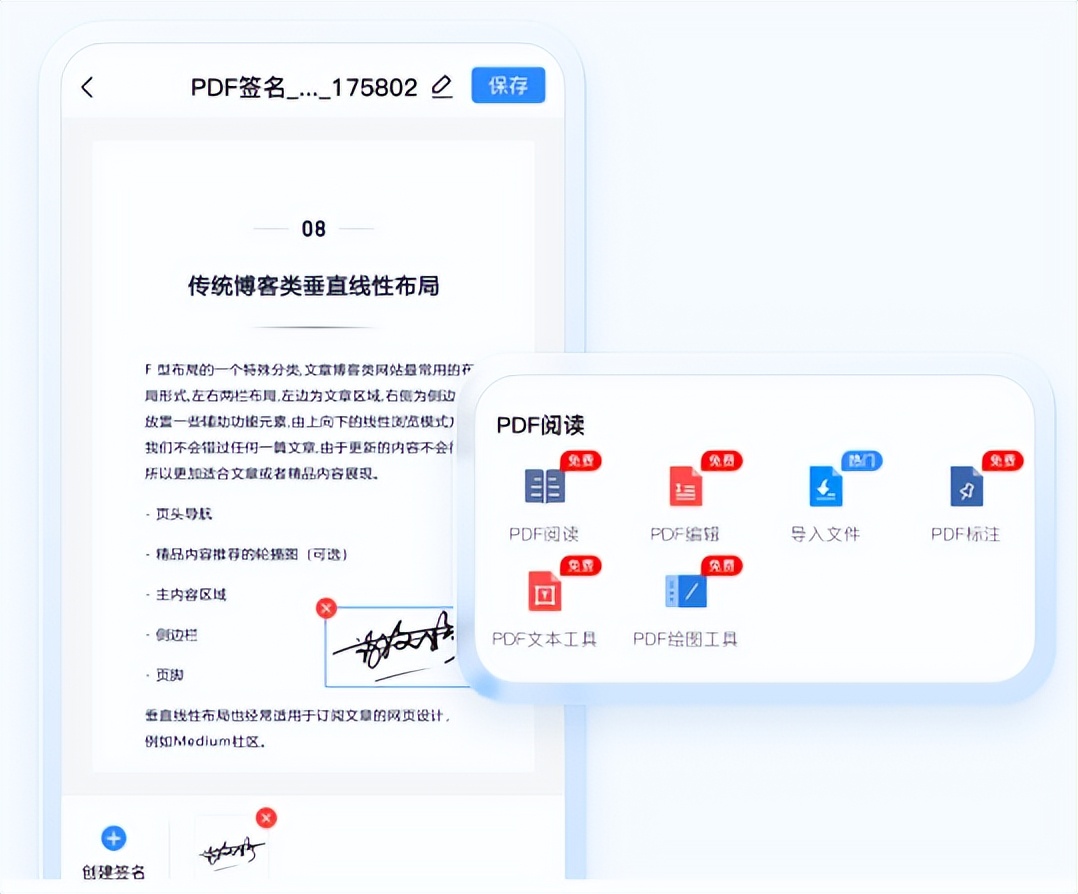Viewport: 1078px width, 894px height.
Task: Remove the signature placed in the document
Action: (x=325, y=607)
